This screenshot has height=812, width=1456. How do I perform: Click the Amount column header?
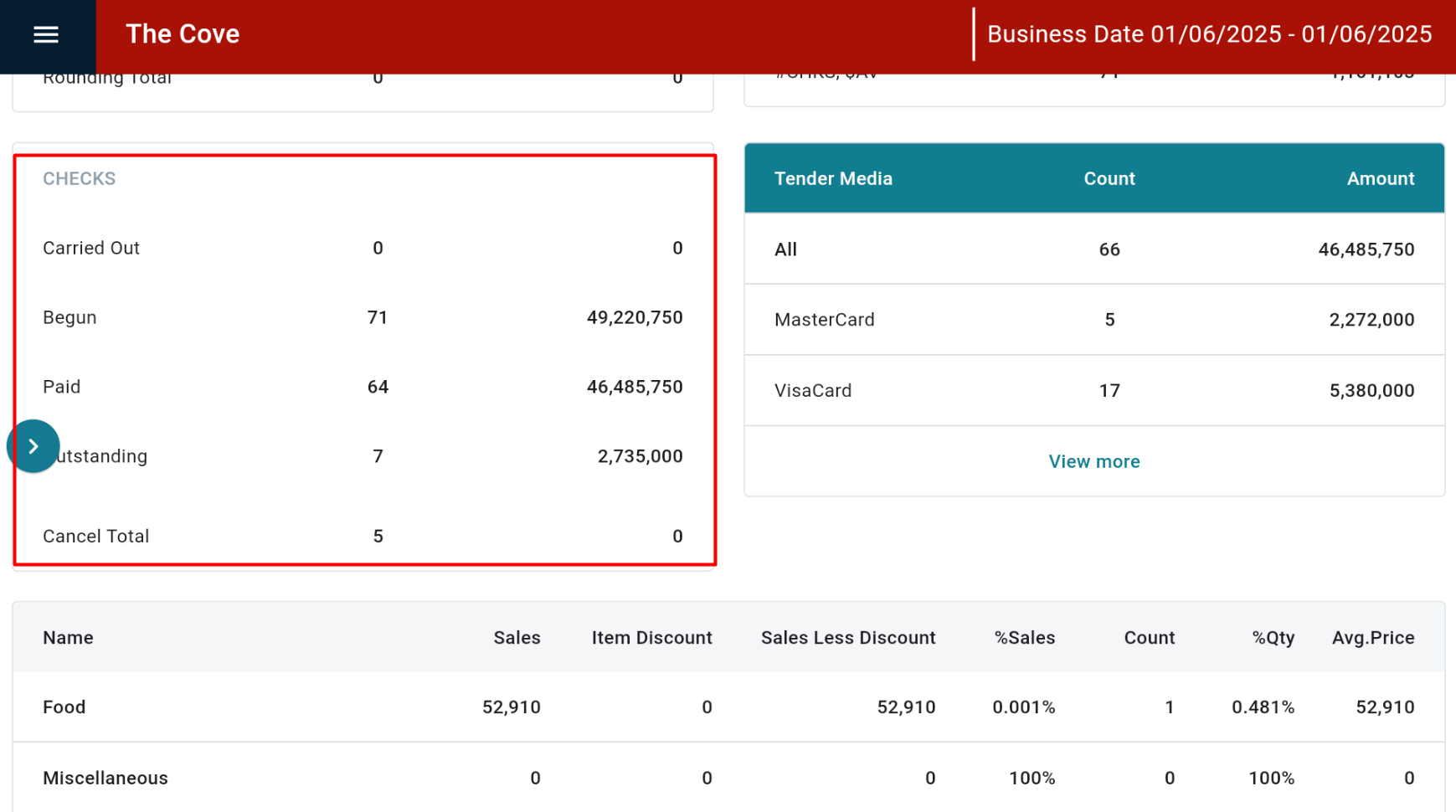click(x=1380, y=178)
